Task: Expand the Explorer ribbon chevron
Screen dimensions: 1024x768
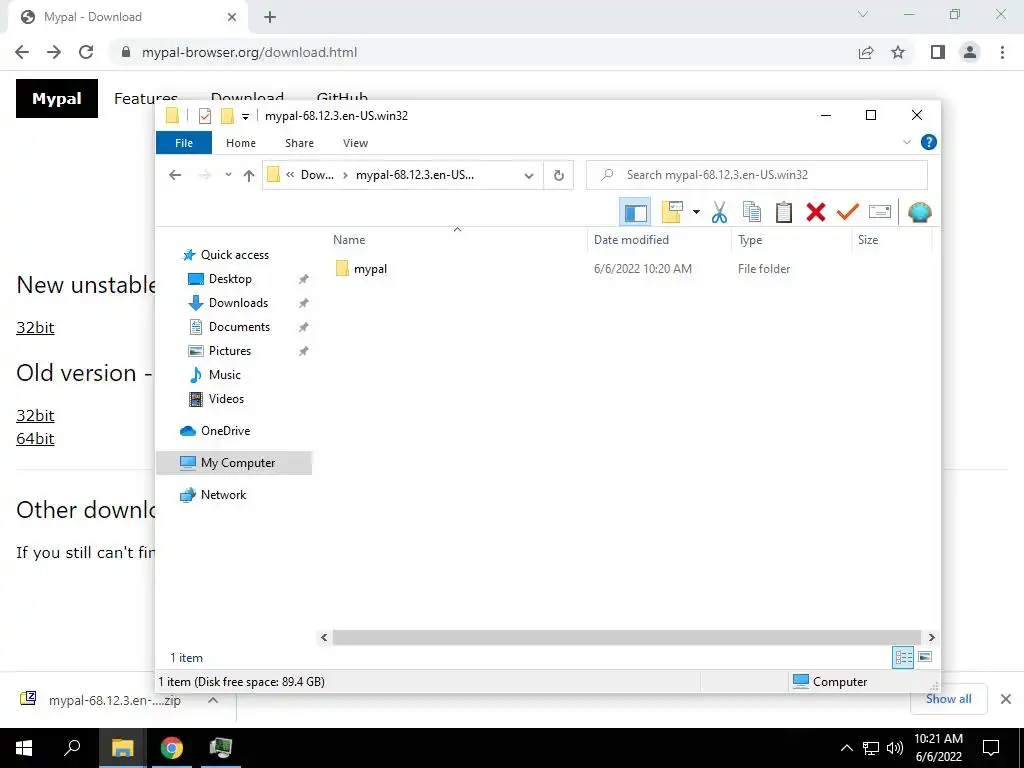Action: 906,142
